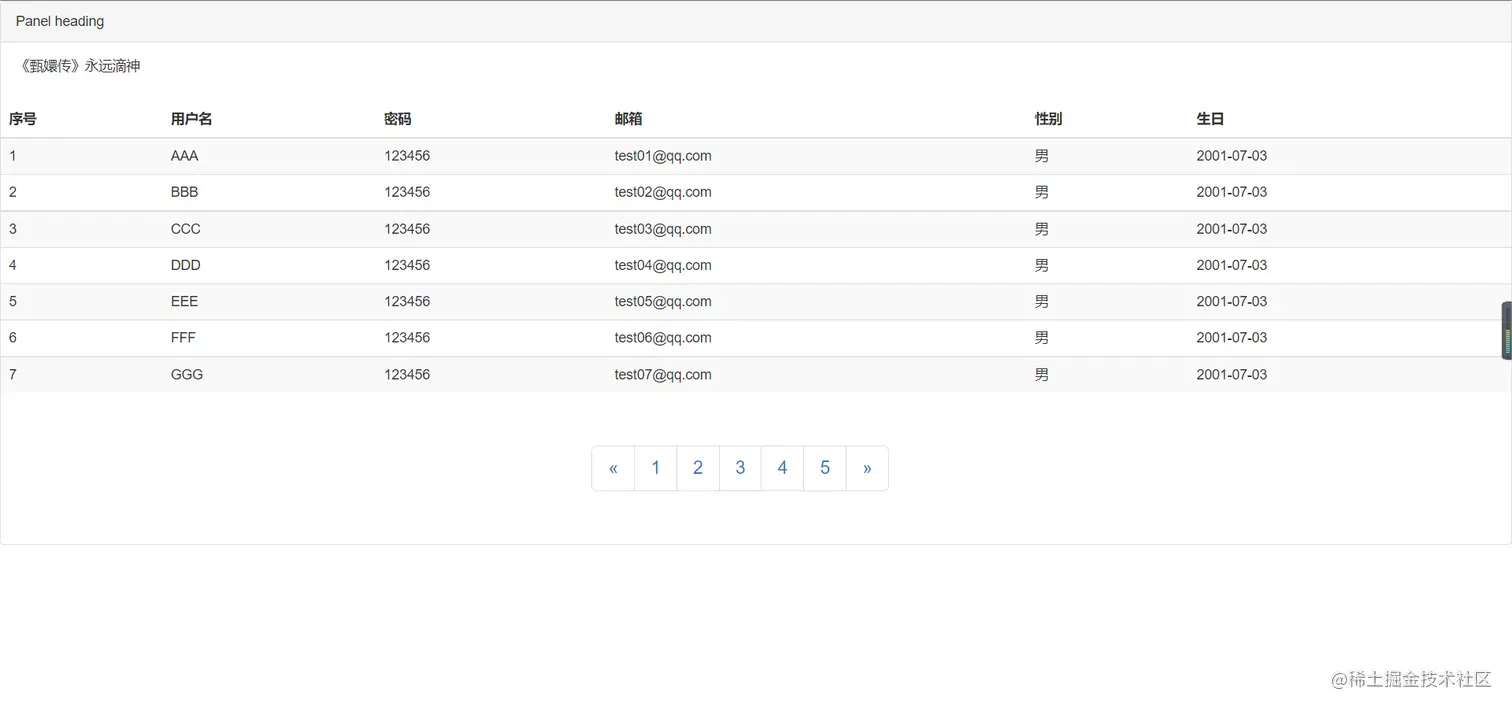The height and width of the screenshot is (710, 1512).
Task: Click gender 男 in BBB row
Action: [1042, 192]
